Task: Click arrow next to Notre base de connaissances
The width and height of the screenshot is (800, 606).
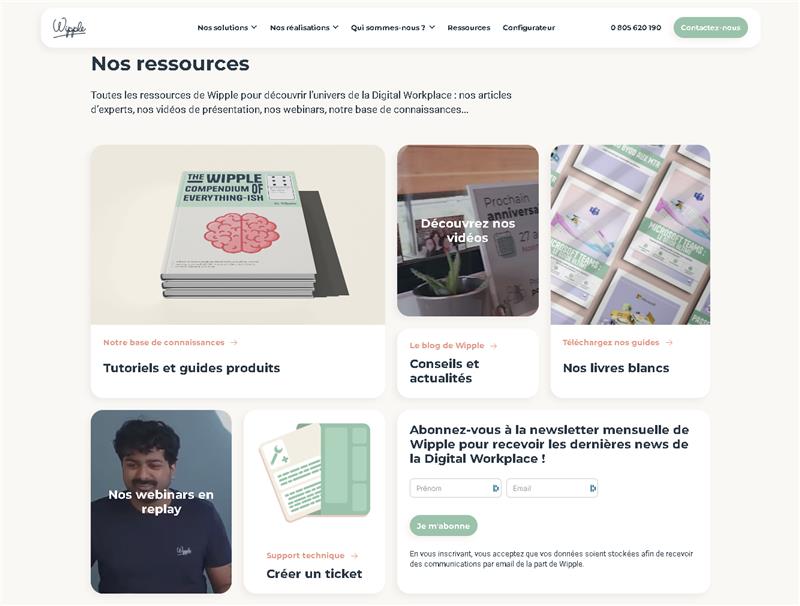Action: pyautogui.click(x=234, y=342)
